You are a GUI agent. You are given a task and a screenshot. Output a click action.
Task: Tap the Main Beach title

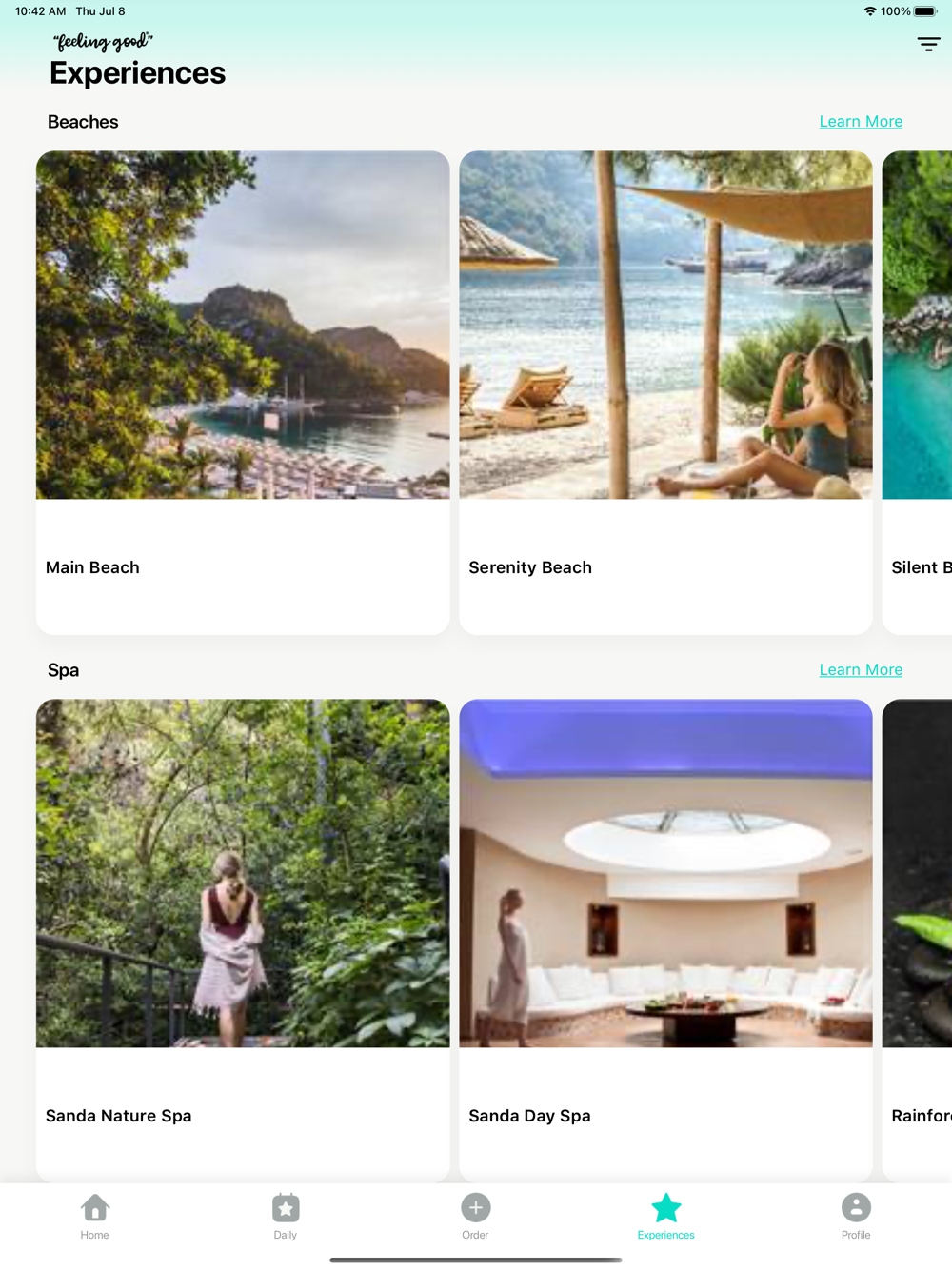point(92,567)
